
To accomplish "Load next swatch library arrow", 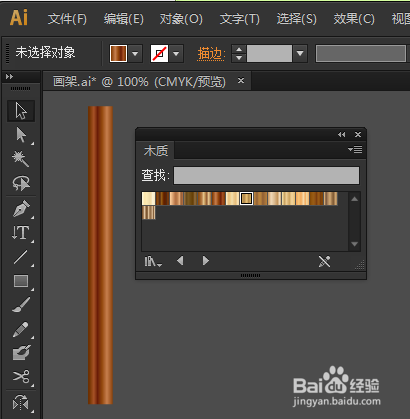I will click(206, 261).
